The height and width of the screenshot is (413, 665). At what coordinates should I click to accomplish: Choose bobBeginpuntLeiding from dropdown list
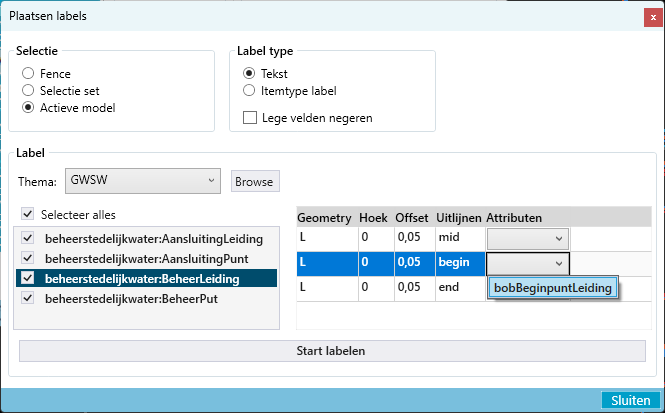553,288
